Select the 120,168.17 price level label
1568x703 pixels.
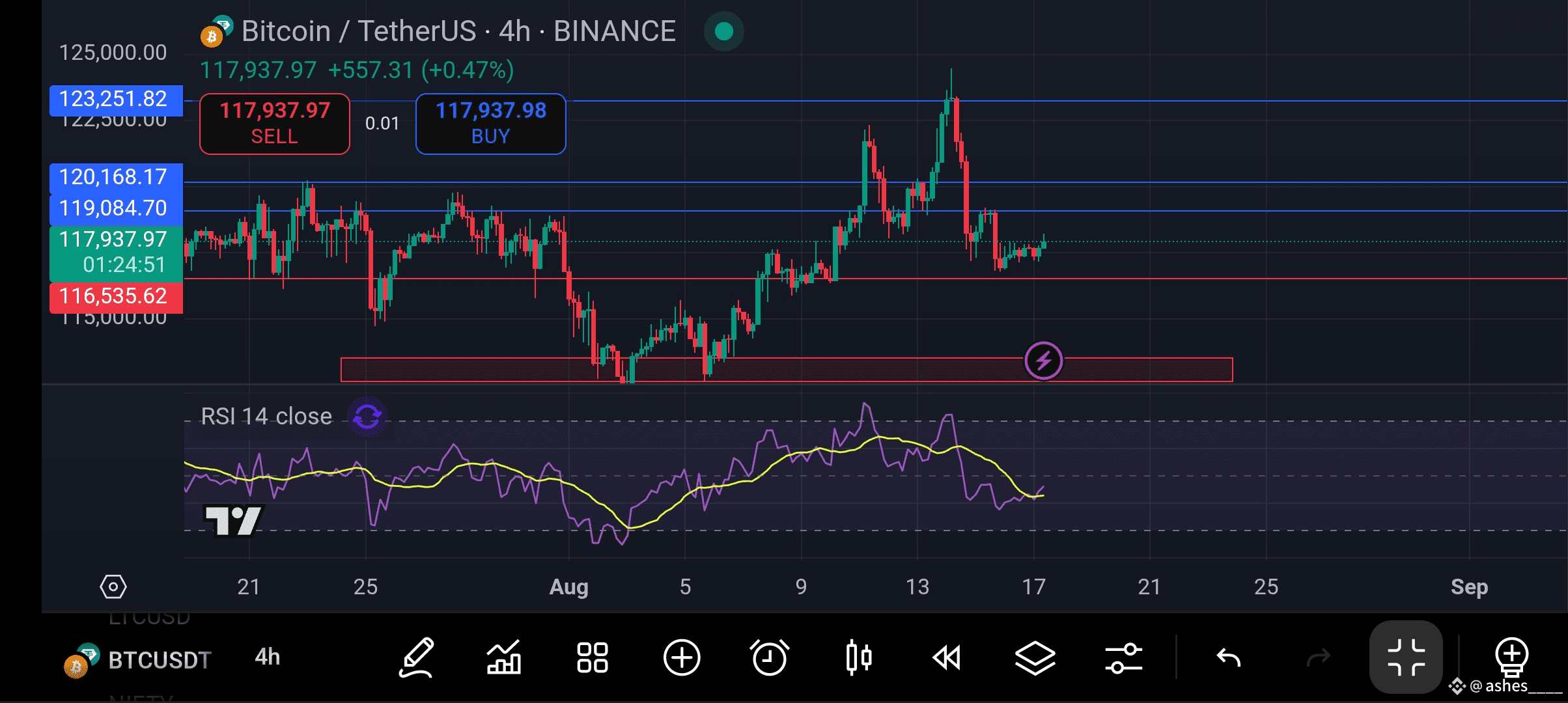click(x=116, y=178)
